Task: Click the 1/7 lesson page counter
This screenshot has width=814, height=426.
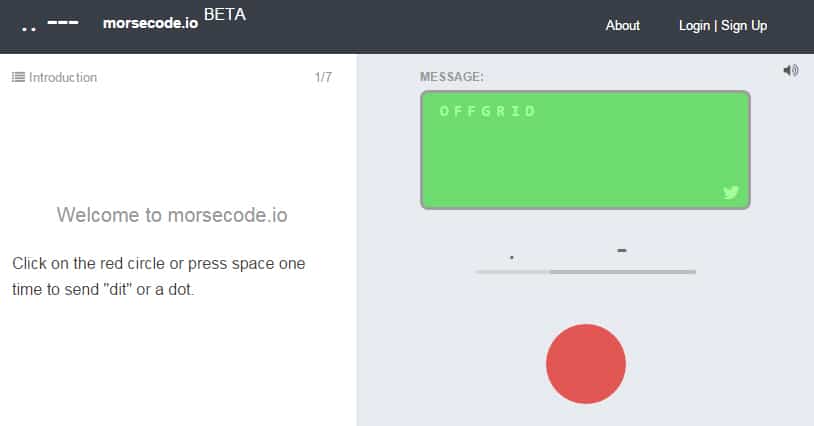Action: click(323, 77)
